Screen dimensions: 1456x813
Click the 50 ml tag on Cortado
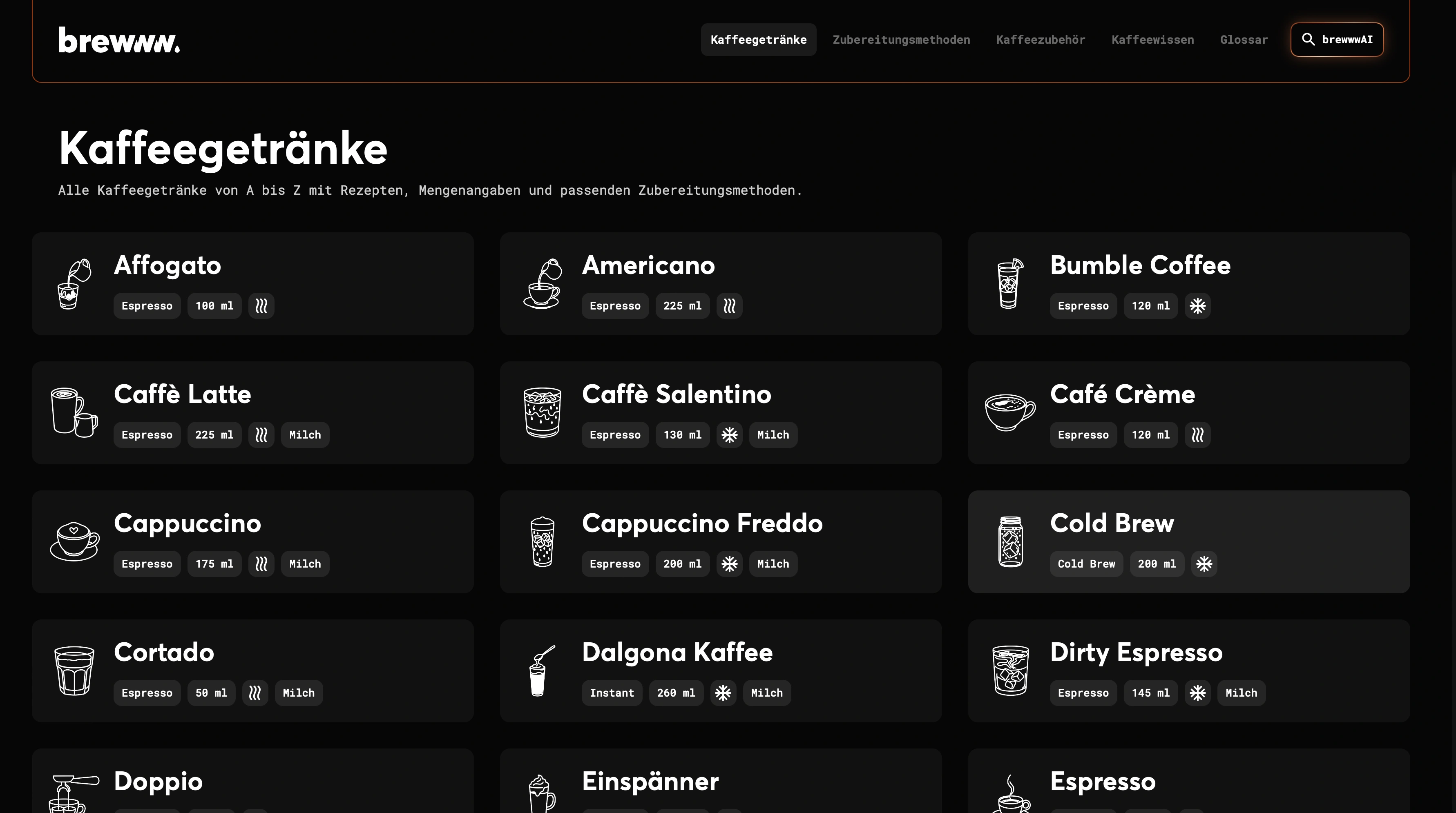click(x=211, y=693)
